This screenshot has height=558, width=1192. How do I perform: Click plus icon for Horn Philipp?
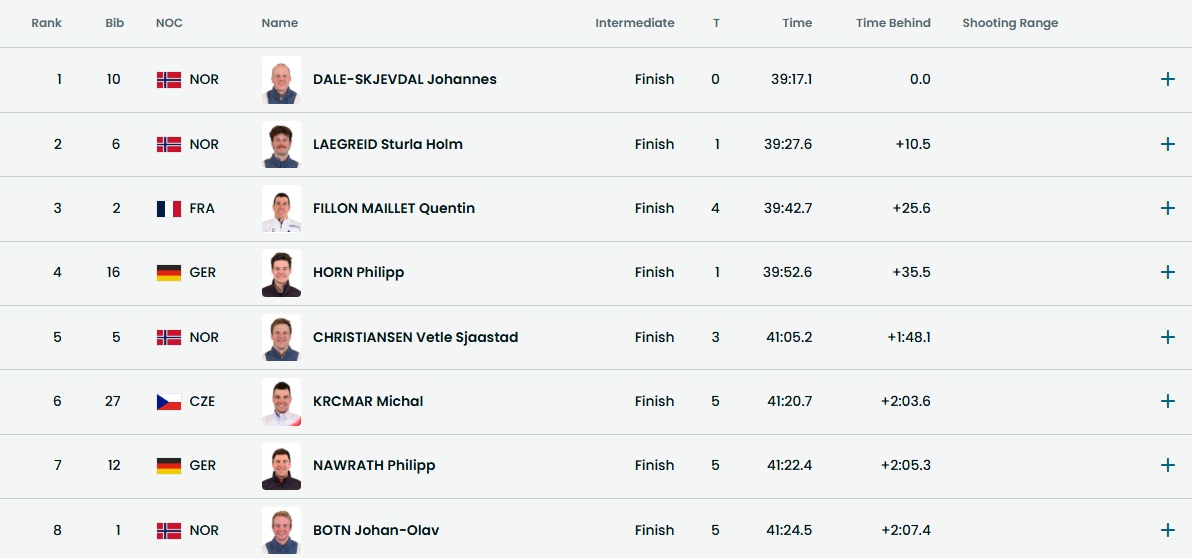click(1167, 272)
